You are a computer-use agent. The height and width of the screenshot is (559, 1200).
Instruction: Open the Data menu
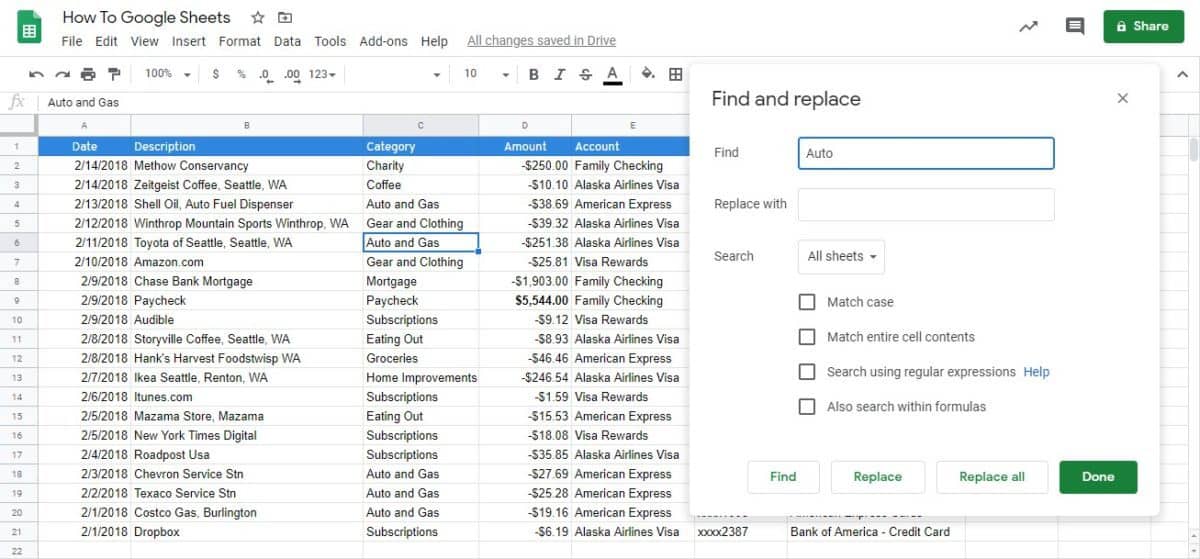[287, 41]
